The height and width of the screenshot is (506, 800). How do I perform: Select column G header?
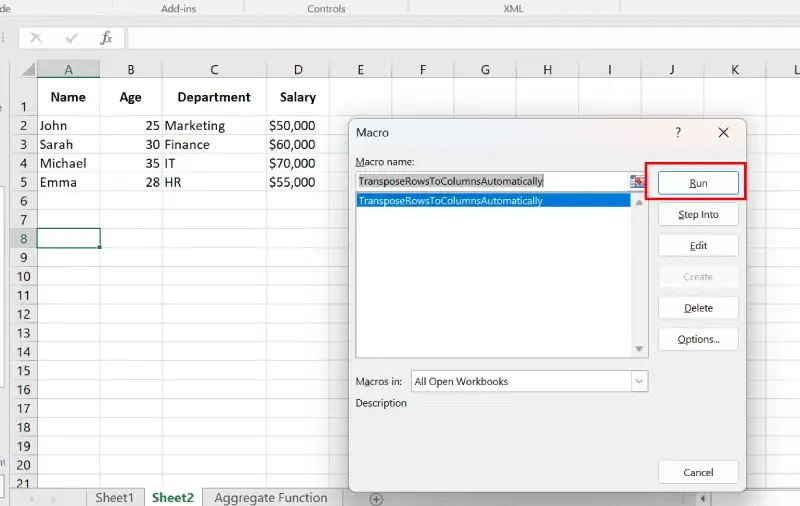[x=485, y=69]
